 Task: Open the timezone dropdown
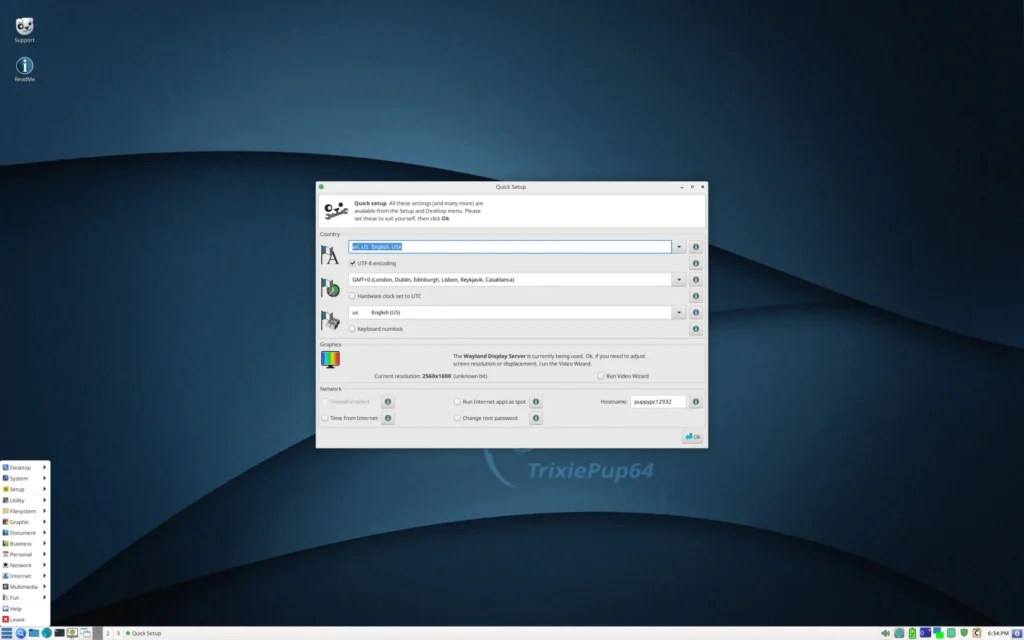tap(679, 279)
